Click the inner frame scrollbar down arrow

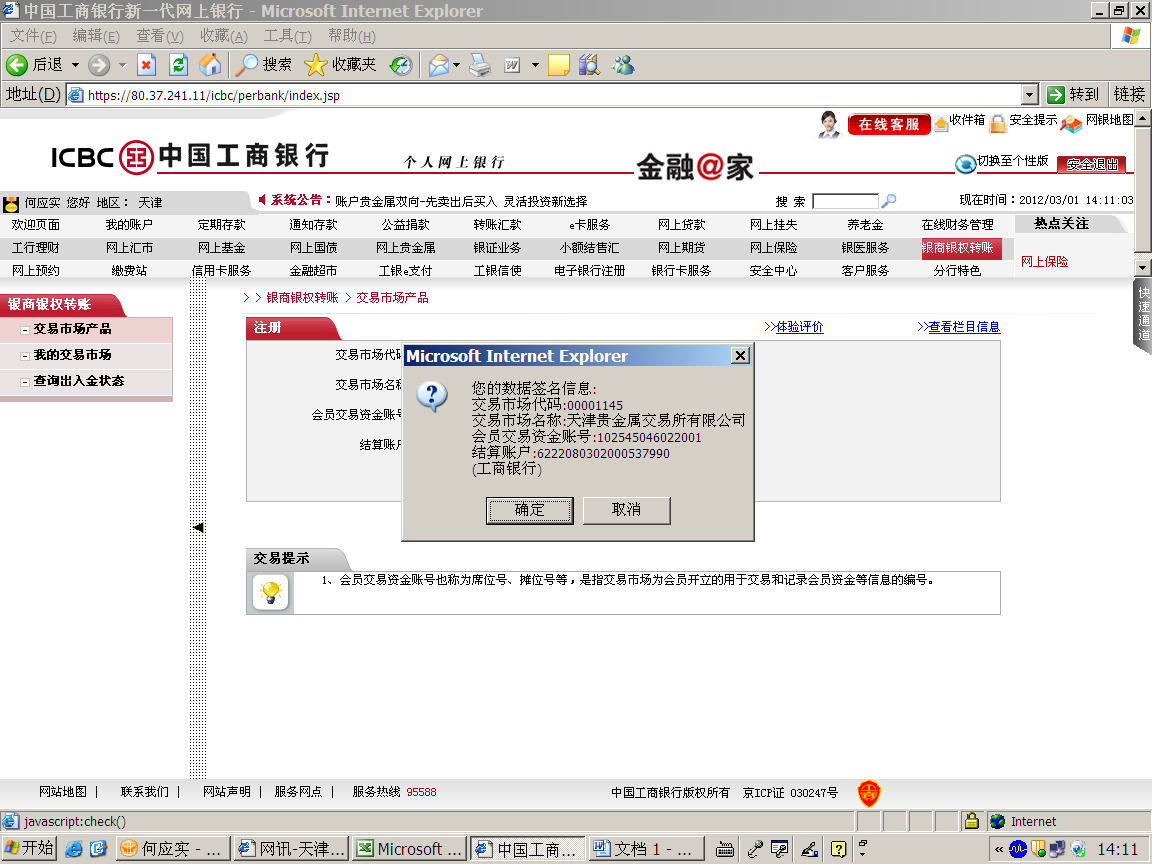pyautogui.click(x=1143, y=267)
